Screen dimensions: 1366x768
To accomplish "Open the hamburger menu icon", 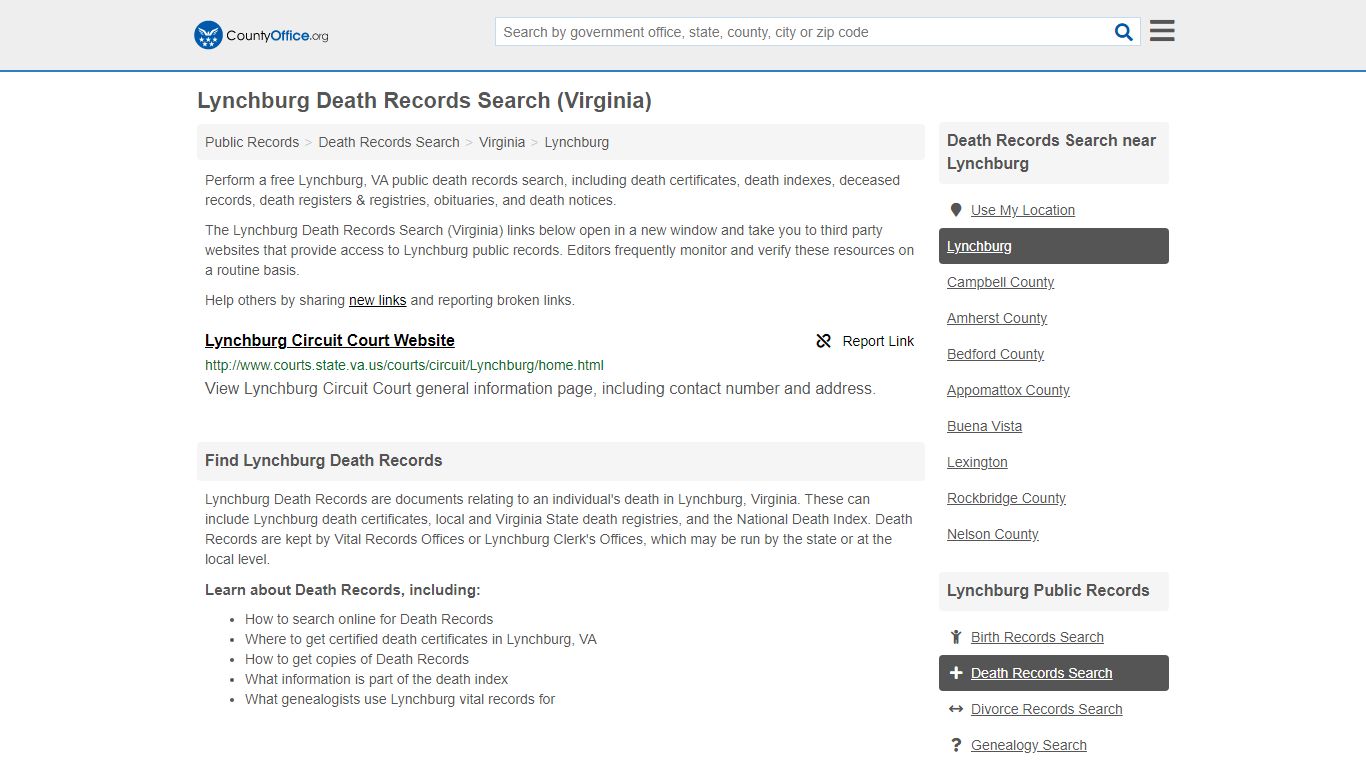I will 1162,31.
